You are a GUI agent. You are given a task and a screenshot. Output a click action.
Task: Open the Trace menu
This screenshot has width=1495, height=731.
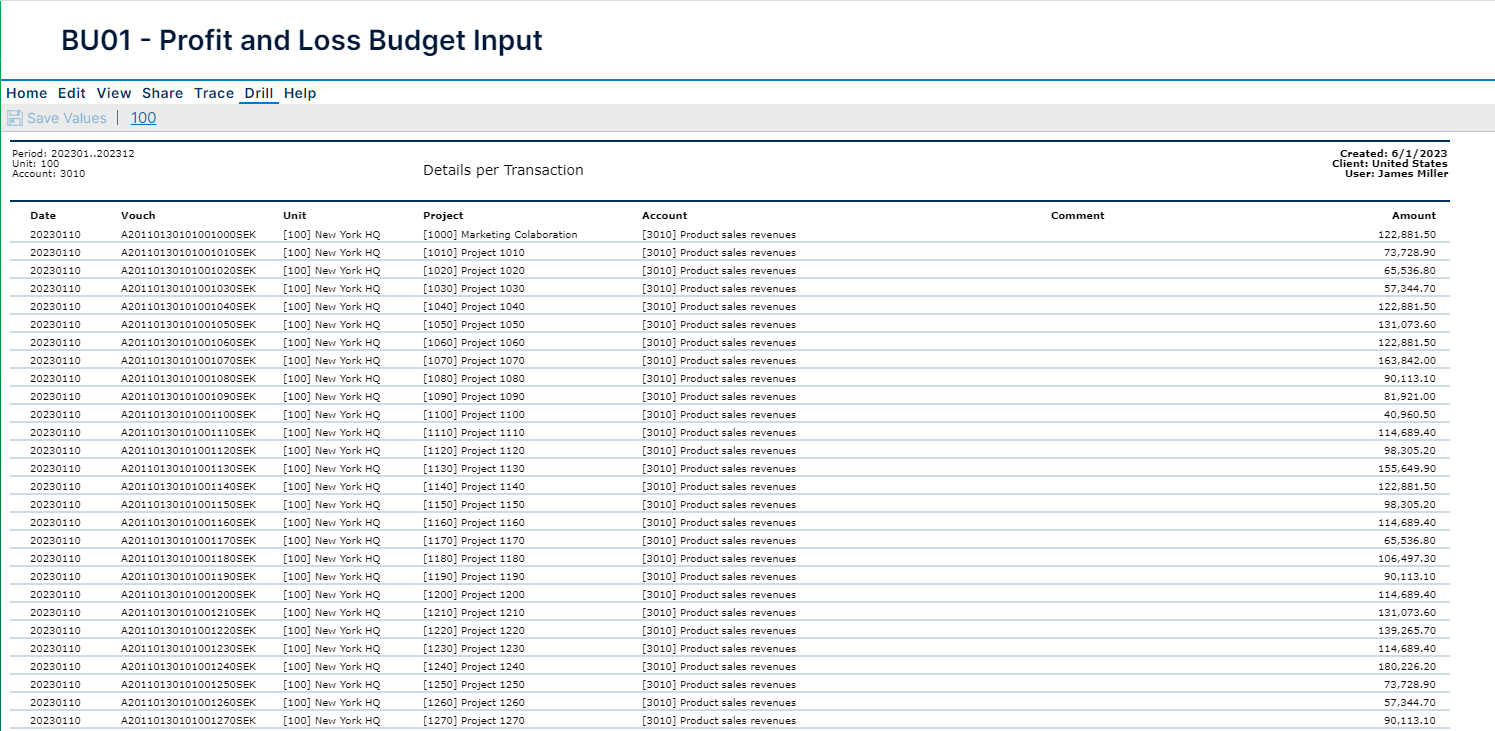tap(213, 92)
